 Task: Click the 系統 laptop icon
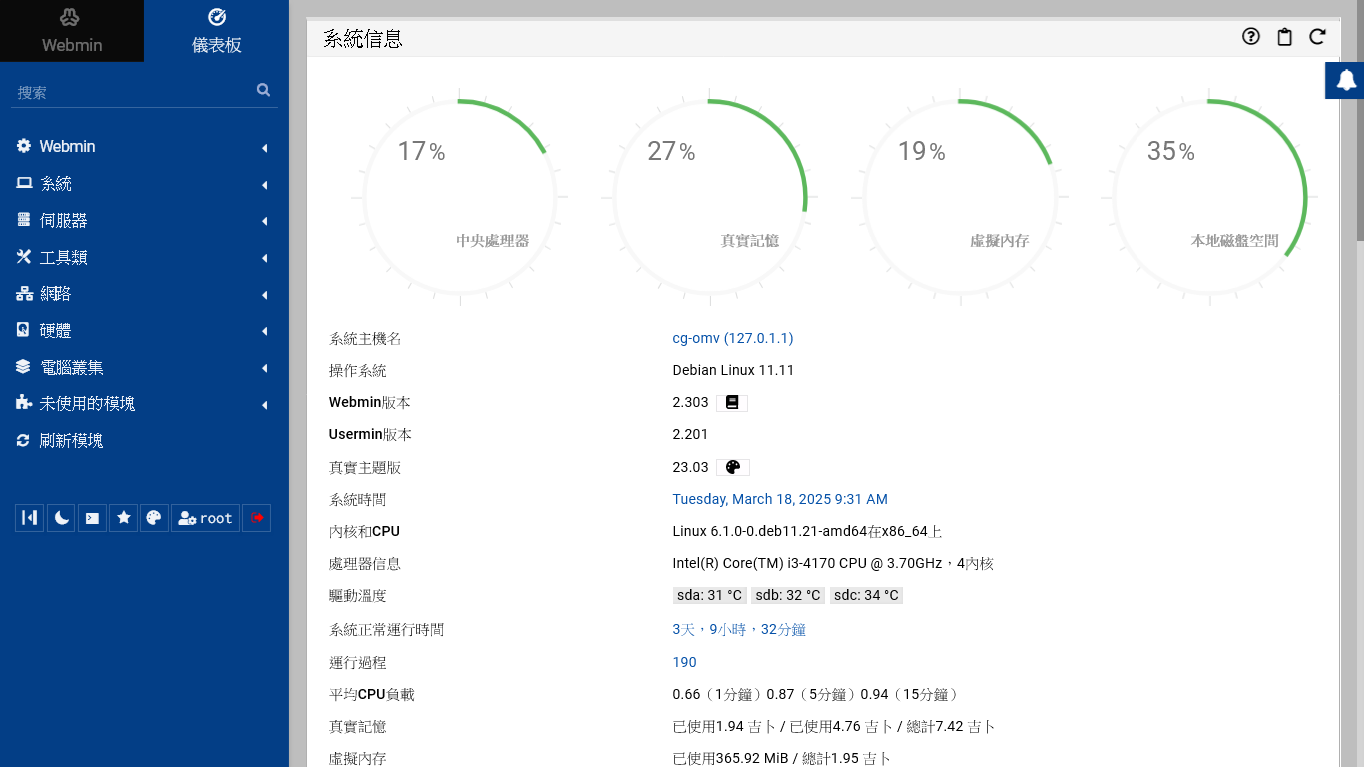[x=24, y=183]
